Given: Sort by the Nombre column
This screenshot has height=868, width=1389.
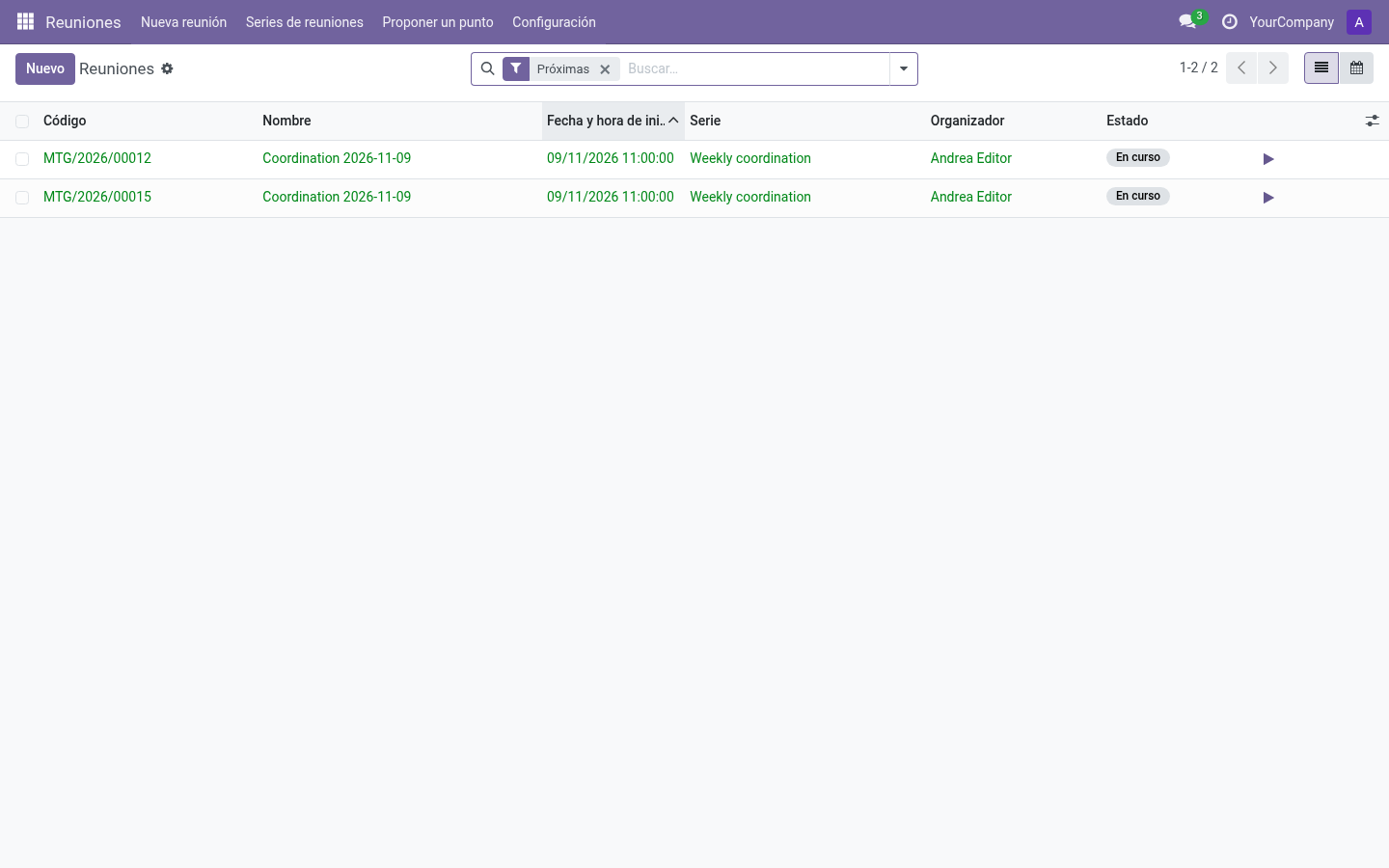Looking at the screenshot, I should tap(399, 121).
